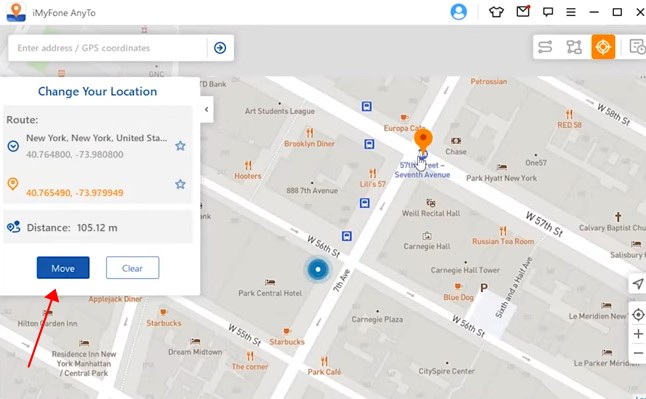
Task: Click the CitySpire Center label
Action: 447,371
